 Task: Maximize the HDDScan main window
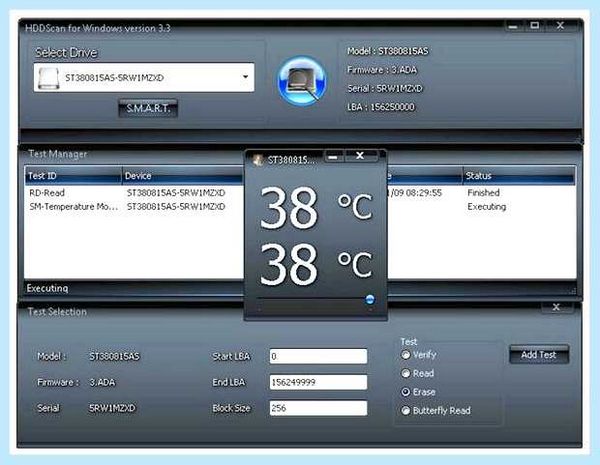535,26
